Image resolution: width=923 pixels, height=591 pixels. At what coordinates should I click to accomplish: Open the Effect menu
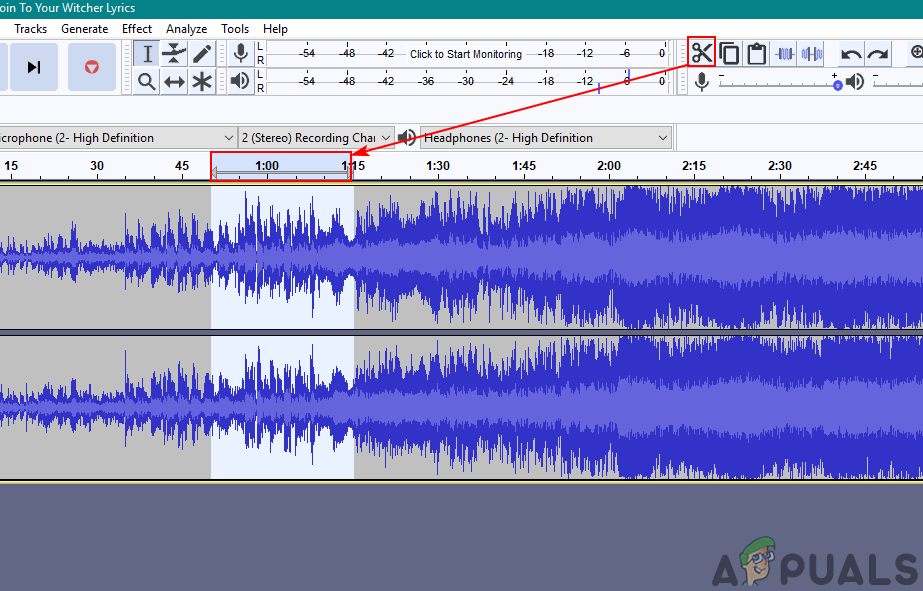[136, 28]
